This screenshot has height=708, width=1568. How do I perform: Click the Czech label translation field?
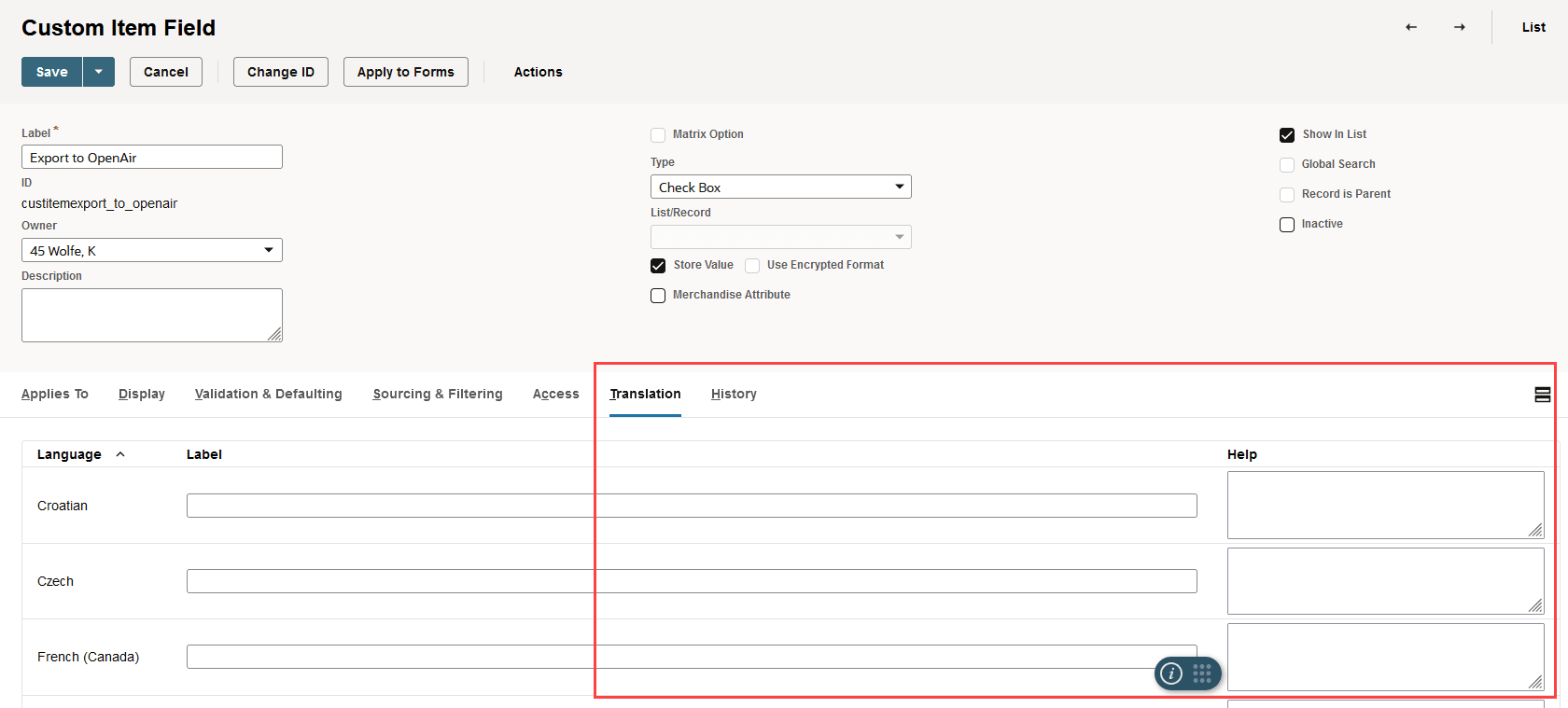pyautogui.click(x=692, y=581)
